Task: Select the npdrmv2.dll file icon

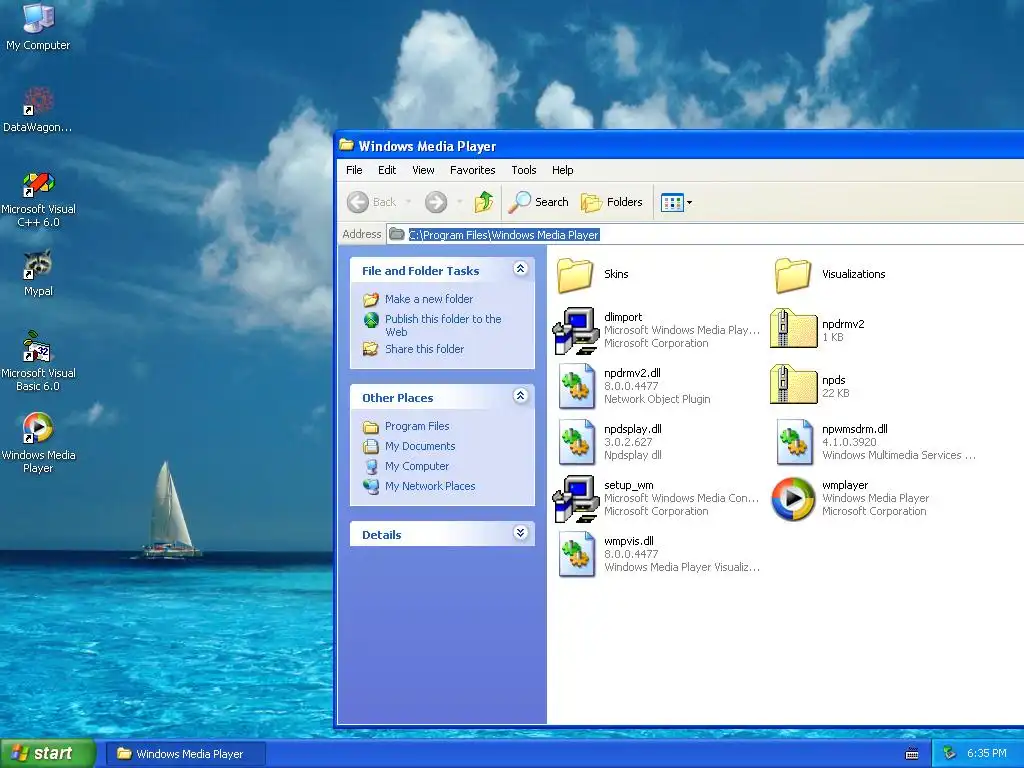Action: [577, 387]
